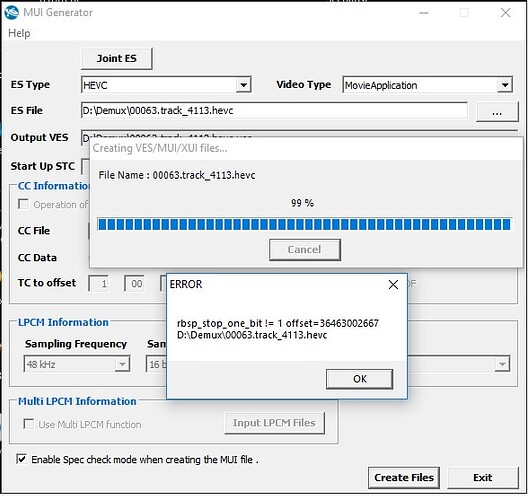
Task: Open the Sampling Frequency 48 kHz dropdown
Action: [x=77, y=364]
